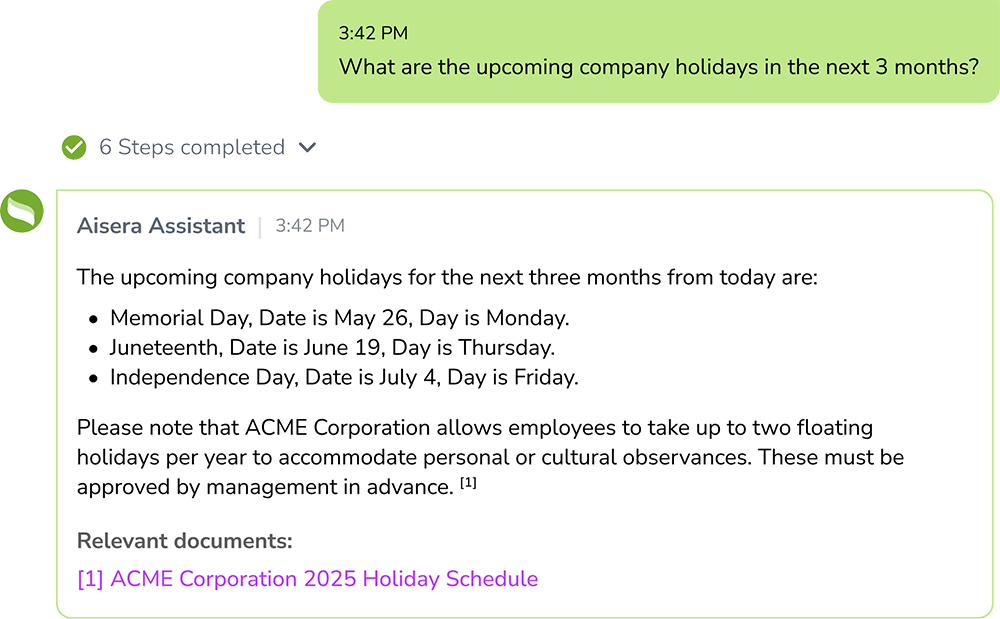1000x619 pixels.
Task: Click the assistant reply's 3:42 PM timestamp
Action: point(310,226)
